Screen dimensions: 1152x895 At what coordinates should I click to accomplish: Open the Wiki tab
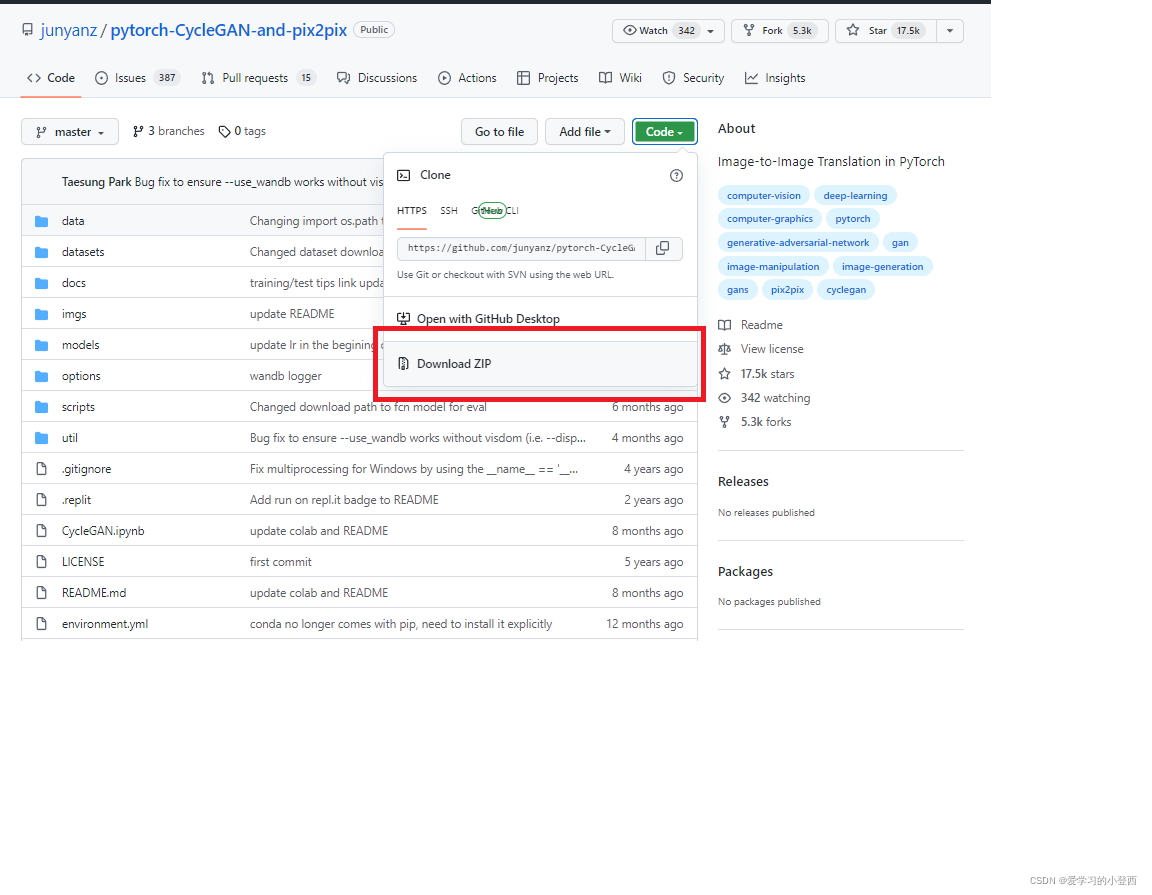click(620, 78)
